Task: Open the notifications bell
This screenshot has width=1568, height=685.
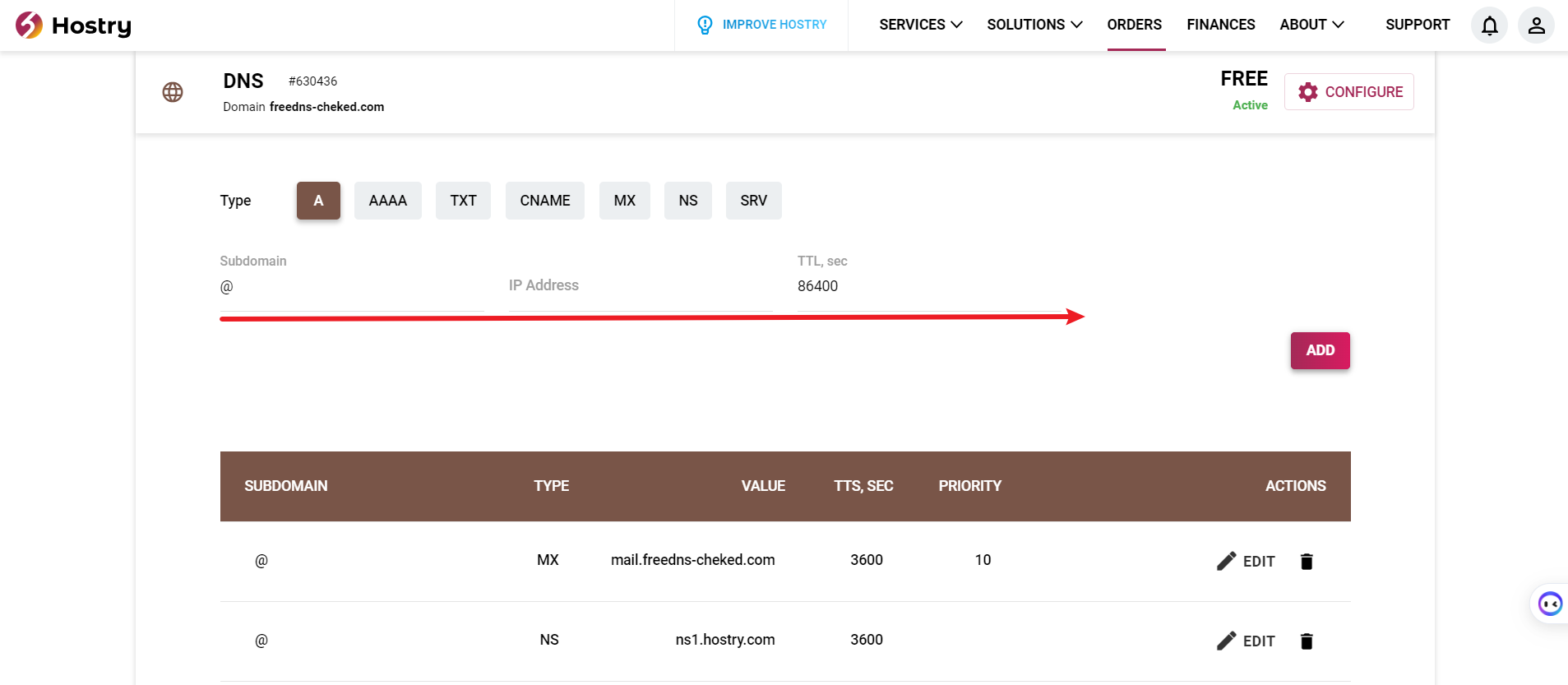Action: click(x=1489, y=25)
